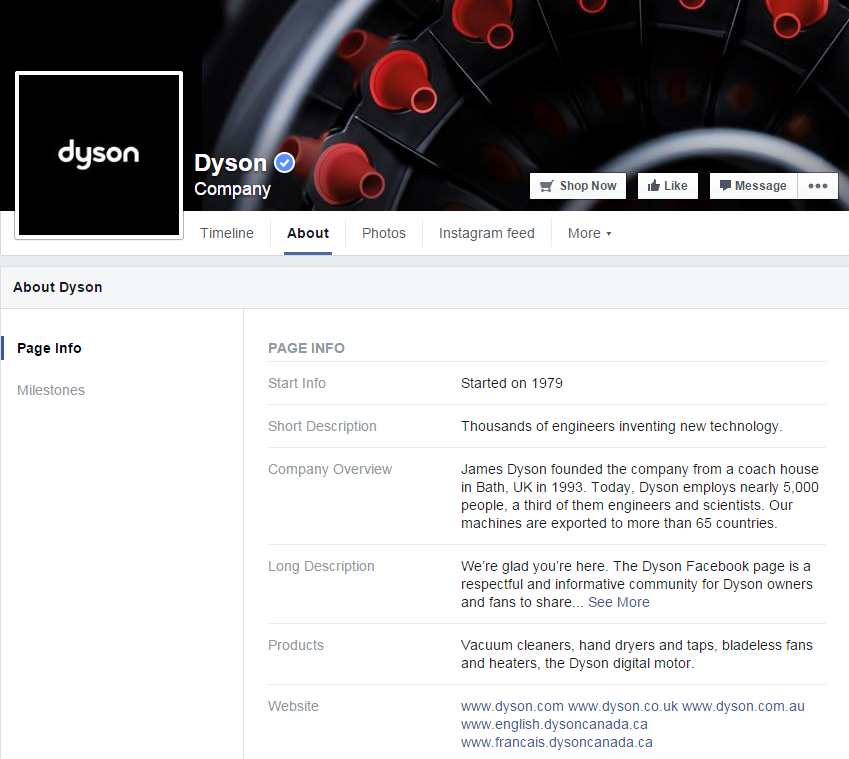Expand the More dropdown menu
The height and width of the screenshot is (759, 849).
tap(589, 233)
